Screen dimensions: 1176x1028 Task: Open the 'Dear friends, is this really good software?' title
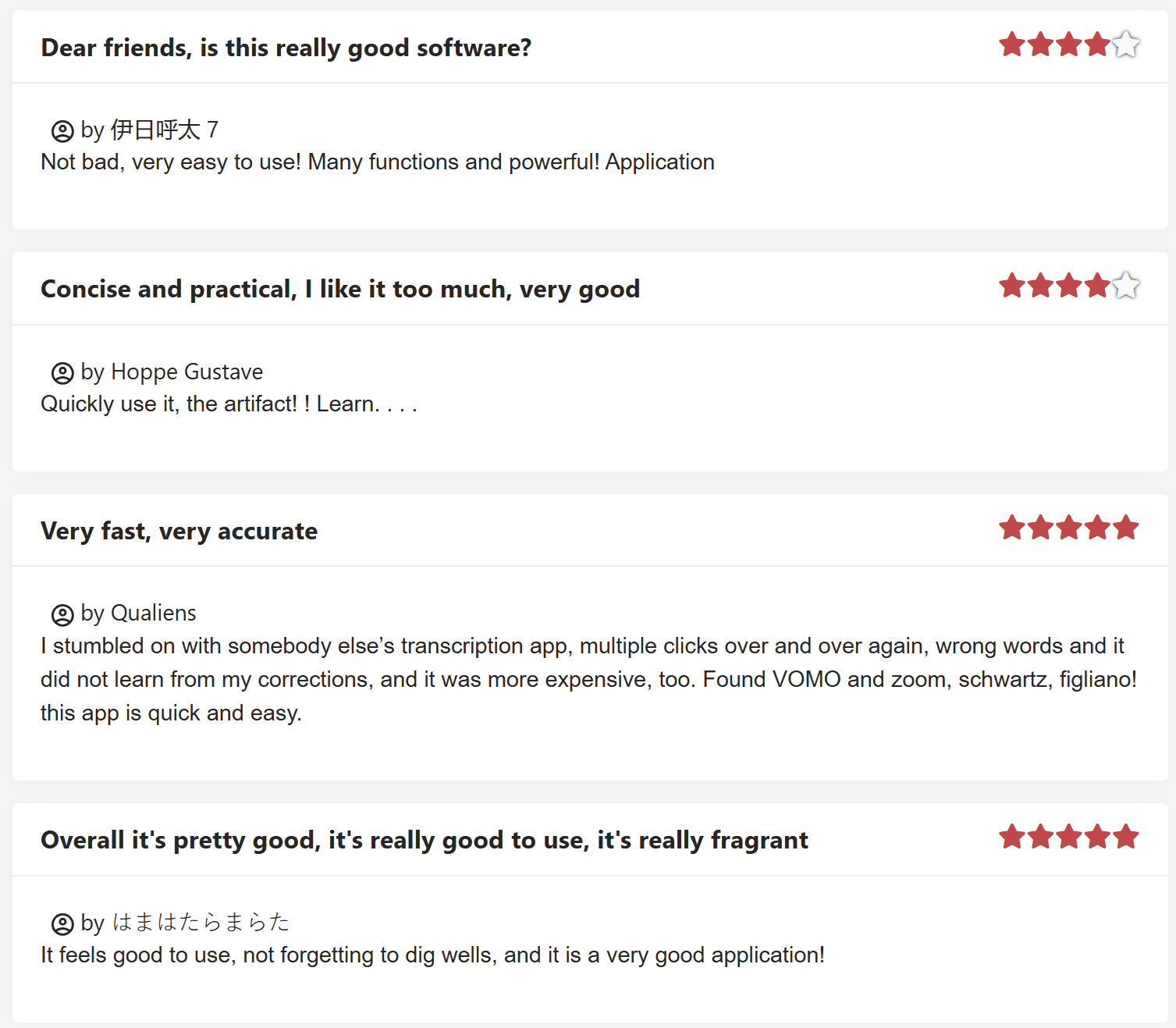[286, 48]
